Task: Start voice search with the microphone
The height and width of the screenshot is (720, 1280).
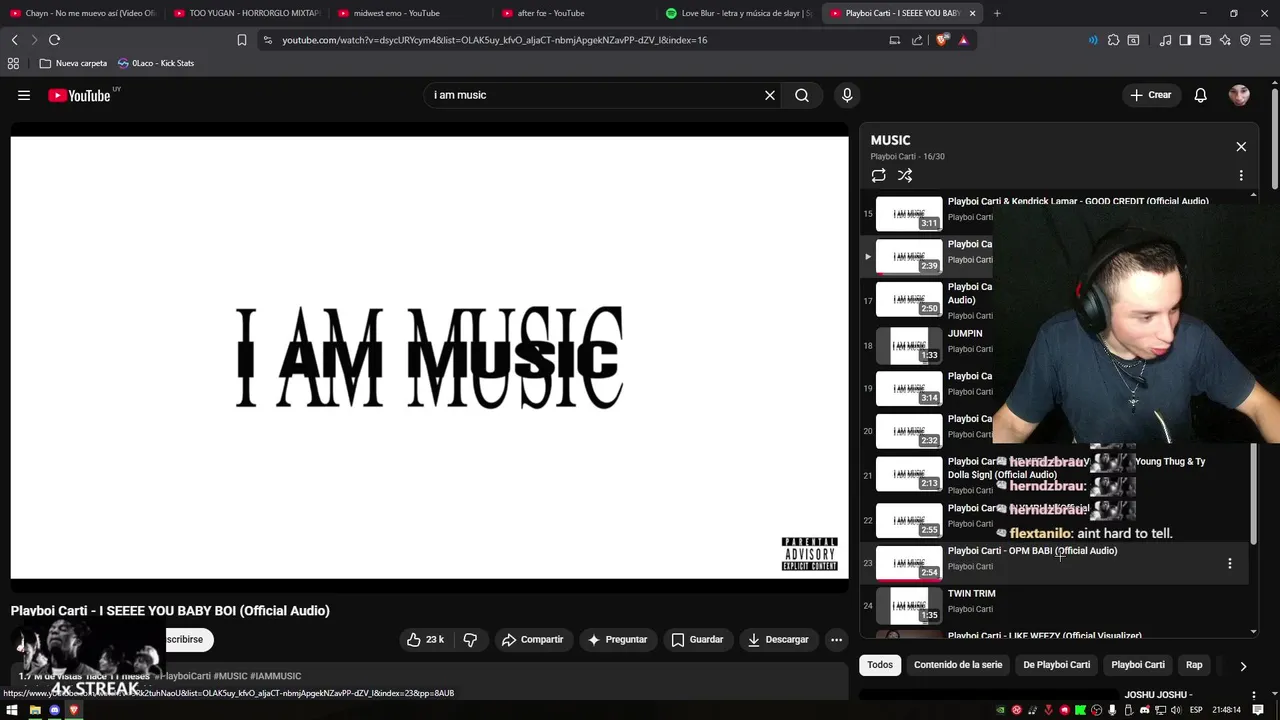Action: [847, 95]
